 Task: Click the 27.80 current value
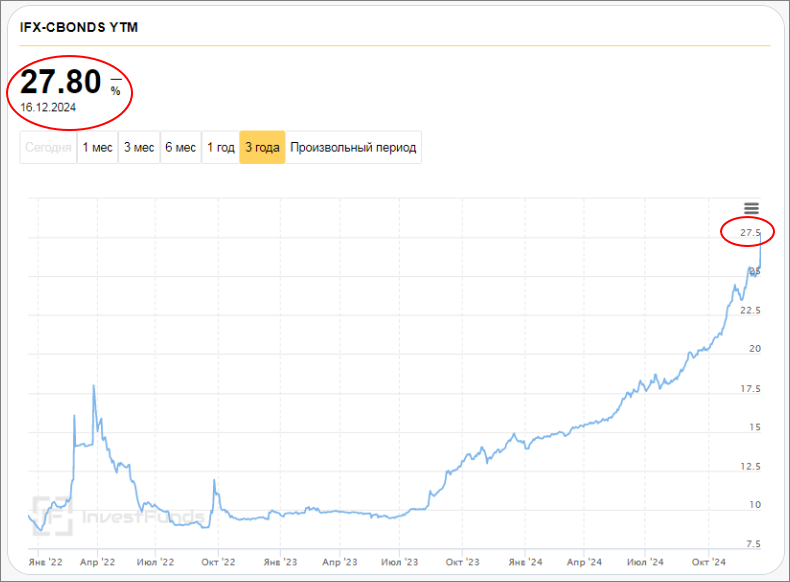(61, 82)
